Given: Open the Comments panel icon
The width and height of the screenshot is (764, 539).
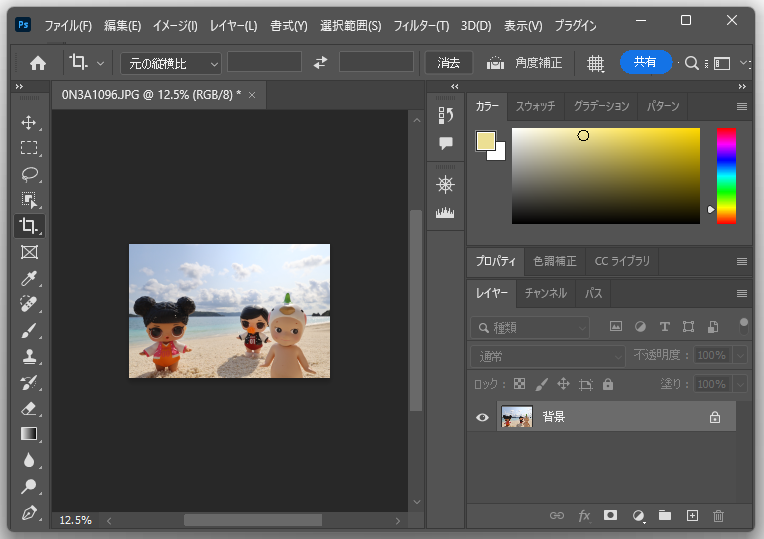Looking at the screenshot, I should pyautogui.click(x=445, y=143).
